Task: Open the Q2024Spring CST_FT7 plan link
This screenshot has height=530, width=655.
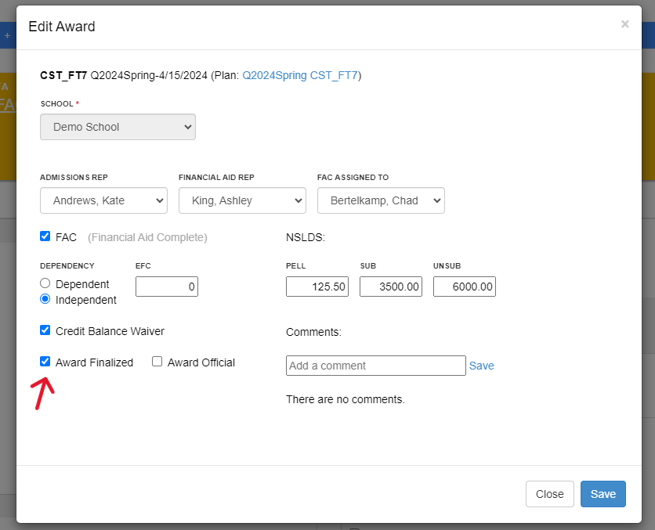Action: (x=300, y=75)
